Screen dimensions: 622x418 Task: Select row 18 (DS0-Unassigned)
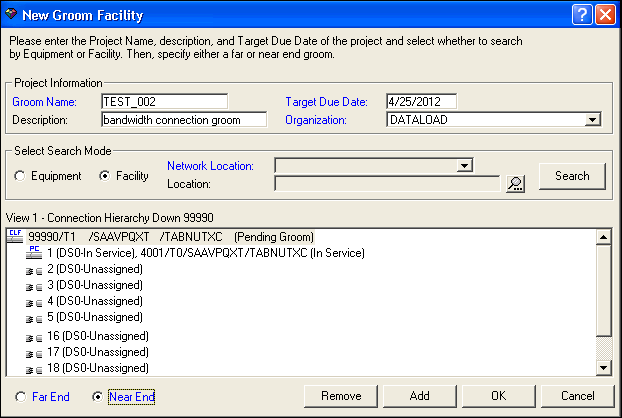[x=98, y=368]
